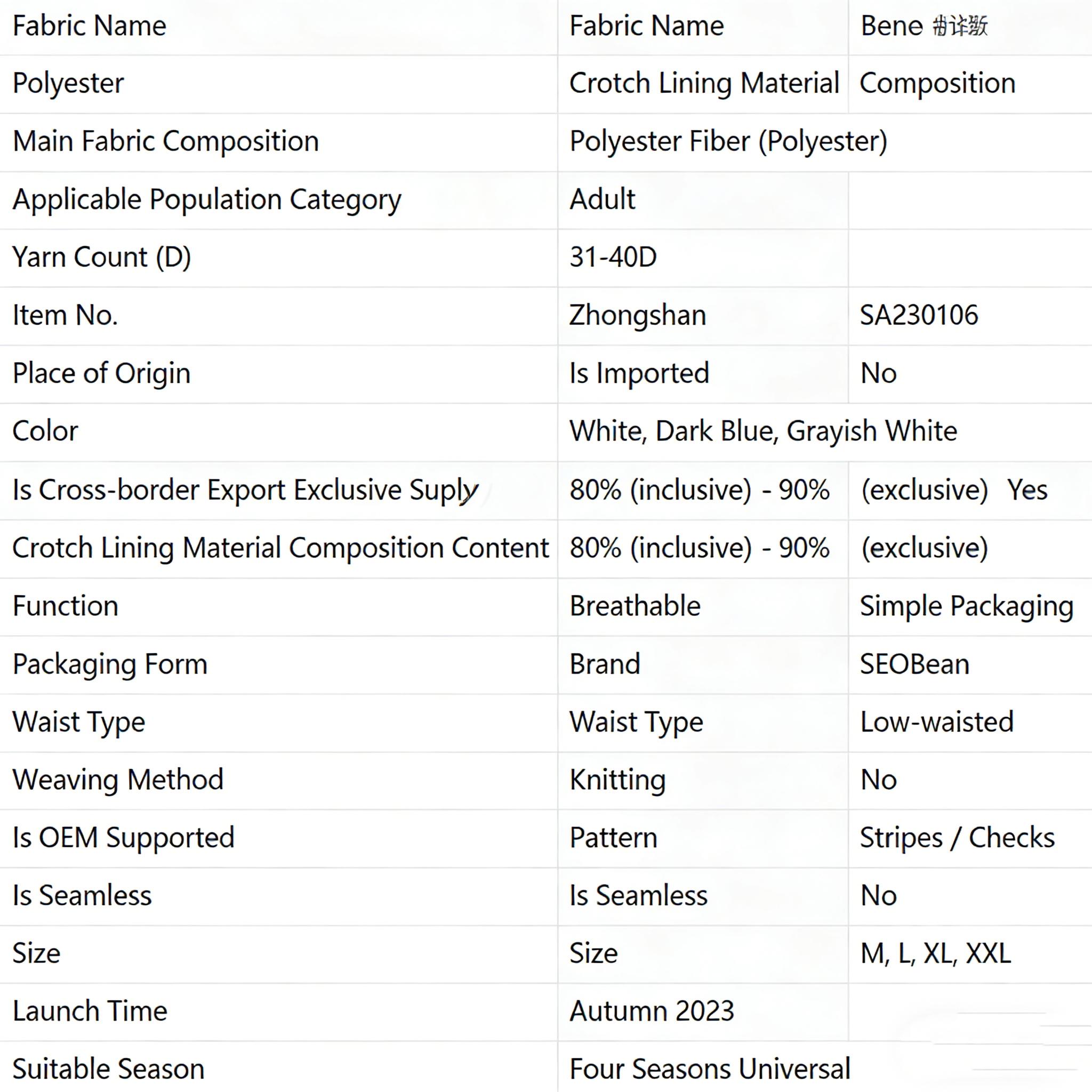Select the Stripes / Checks value

pos(957,838)
